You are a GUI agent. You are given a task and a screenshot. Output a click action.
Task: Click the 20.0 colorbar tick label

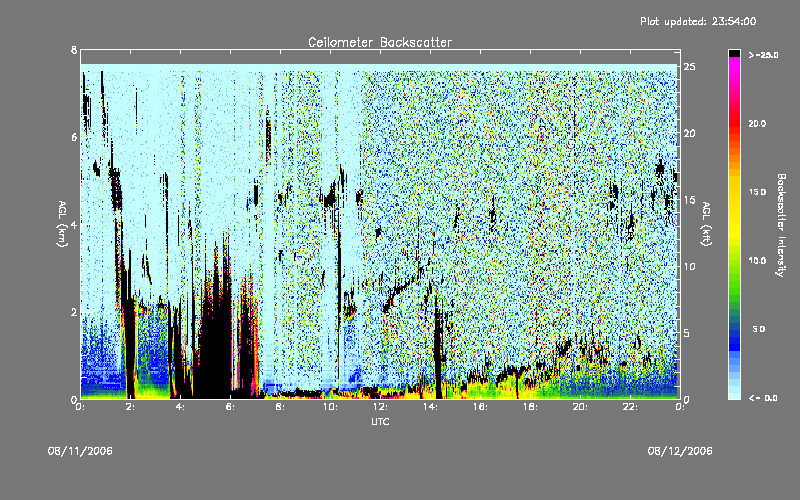tap(757, 123)
